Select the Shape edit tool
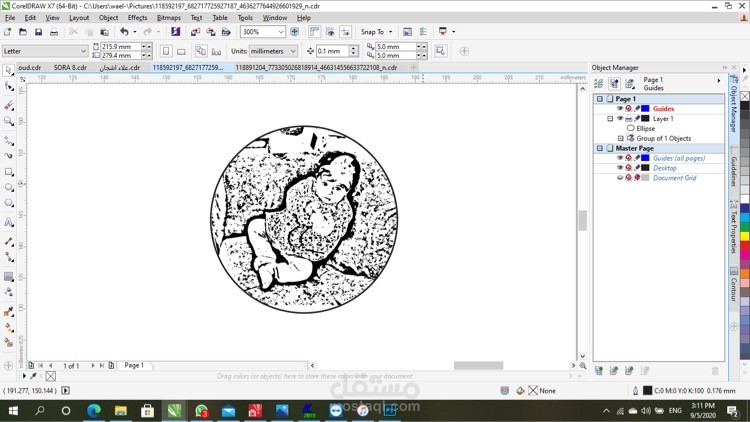 [9, 87]
